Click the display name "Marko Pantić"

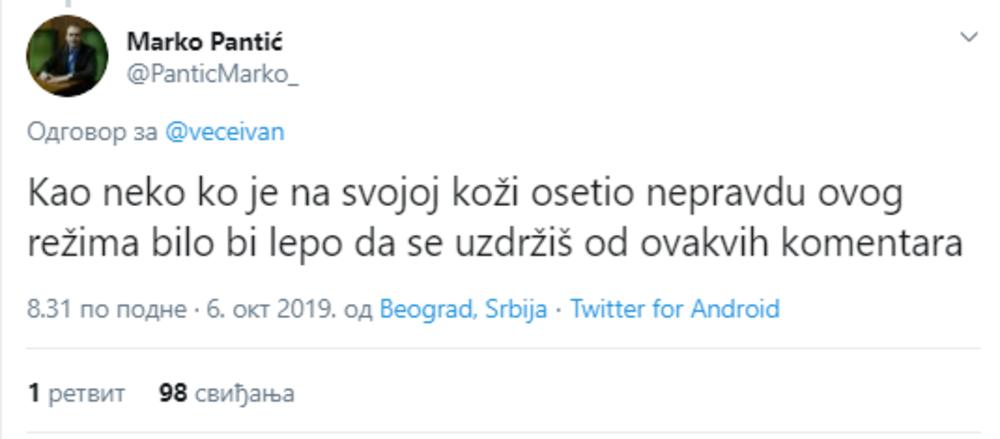(205, 42)
